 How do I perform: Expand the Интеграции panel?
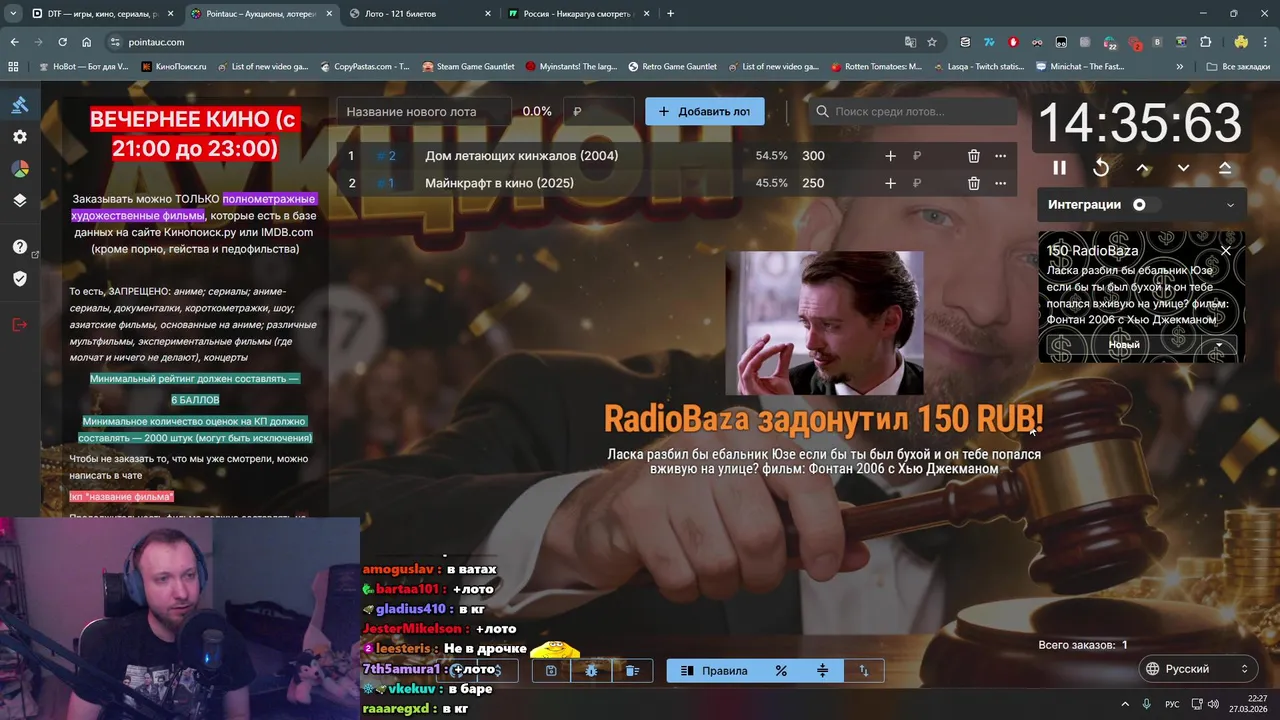click(x=1230, y=205)
